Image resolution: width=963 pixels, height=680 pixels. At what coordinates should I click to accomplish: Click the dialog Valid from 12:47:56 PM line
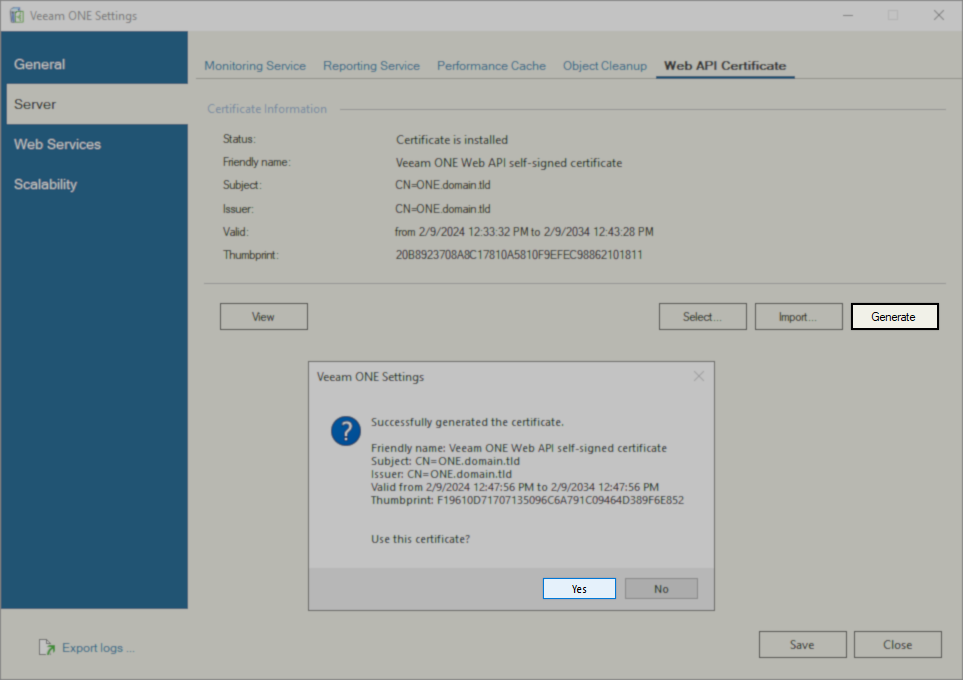(x=515, y=487)
